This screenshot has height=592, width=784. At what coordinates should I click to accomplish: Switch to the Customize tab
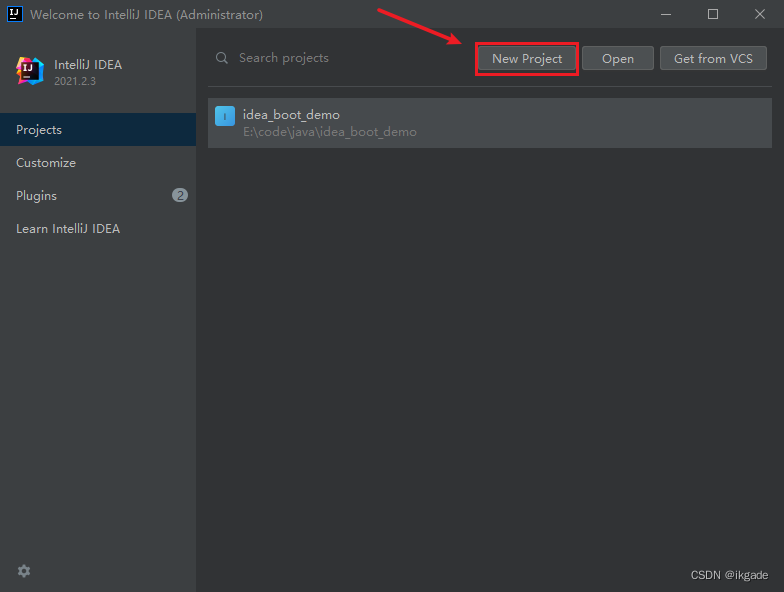pyautogui.click(x=98, y=162)
